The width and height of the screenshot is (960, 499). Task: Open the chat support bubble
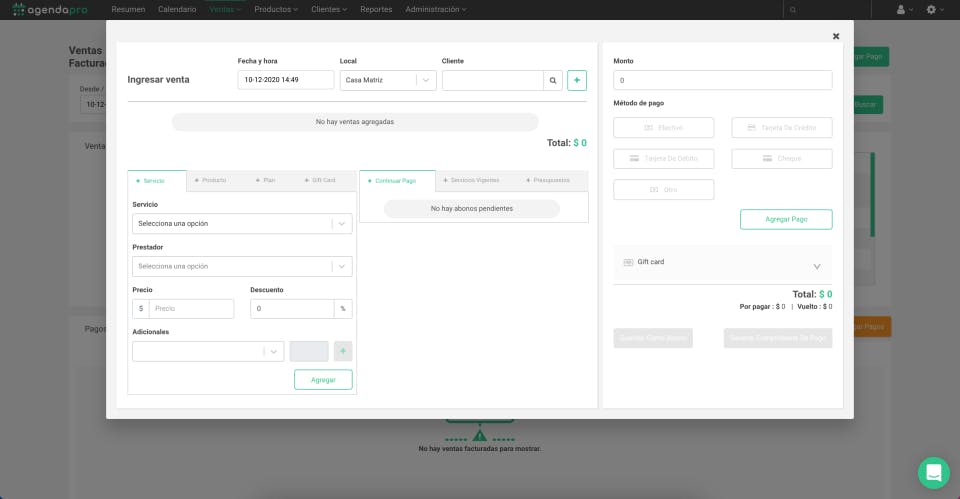point(934,473)
